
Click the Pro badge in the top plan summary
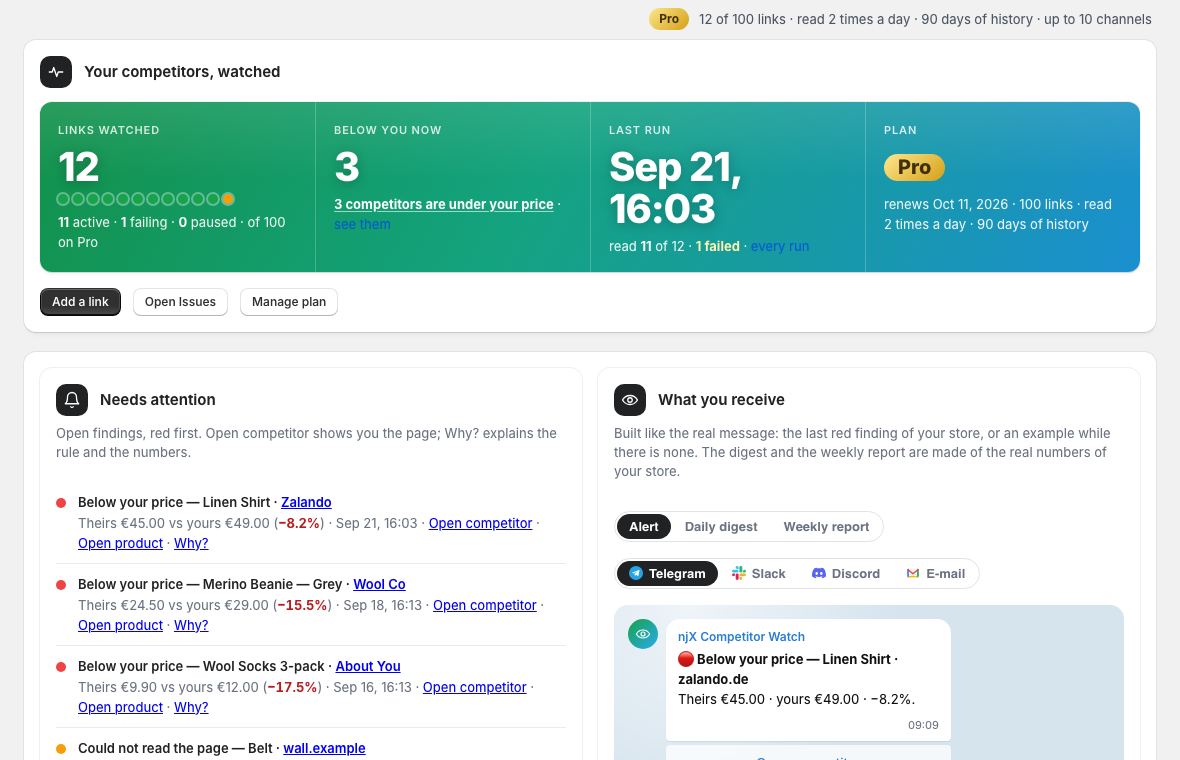[669, 19]
